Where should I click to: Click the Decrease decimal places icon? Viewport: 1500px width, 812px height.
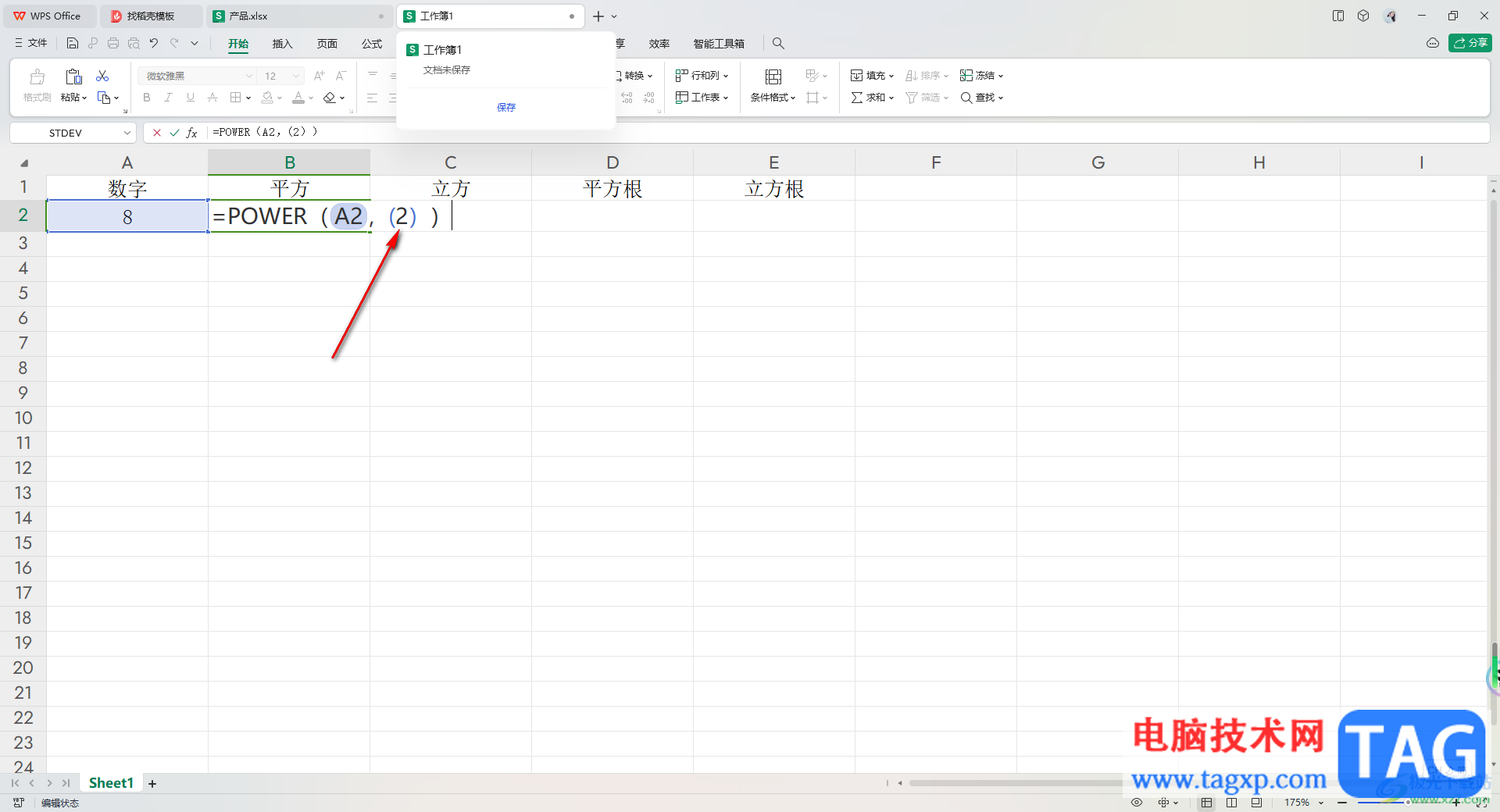649,98
